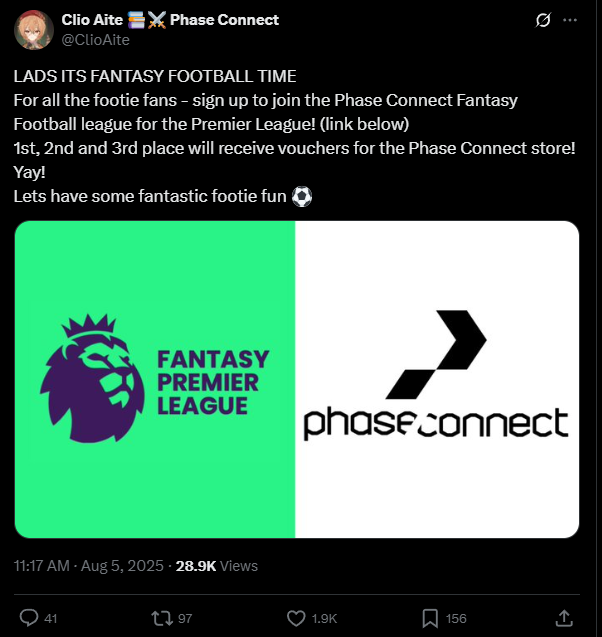The image size is (602, 637).
Task: Click the tweet text about fantasy football
Action: [295, 136]
